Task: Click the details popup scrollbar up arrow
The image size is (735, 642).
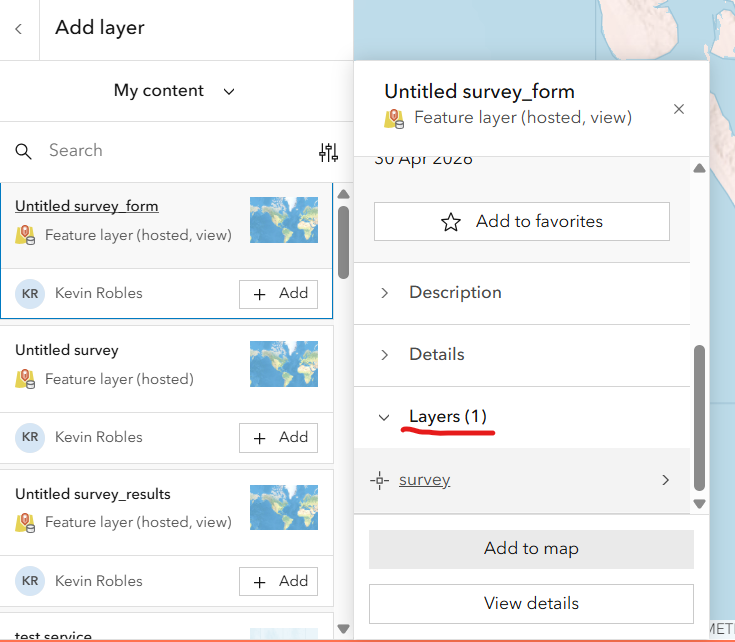Action: (x=699, y=168)
